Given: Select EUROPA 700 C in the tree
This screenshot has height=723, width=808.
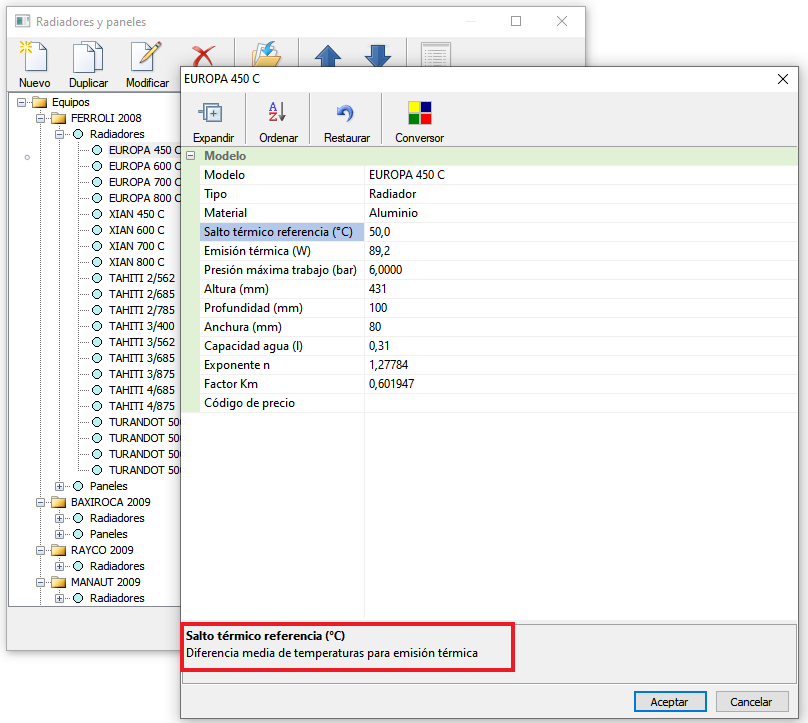Looking at the screenshot, I should 144,182.
